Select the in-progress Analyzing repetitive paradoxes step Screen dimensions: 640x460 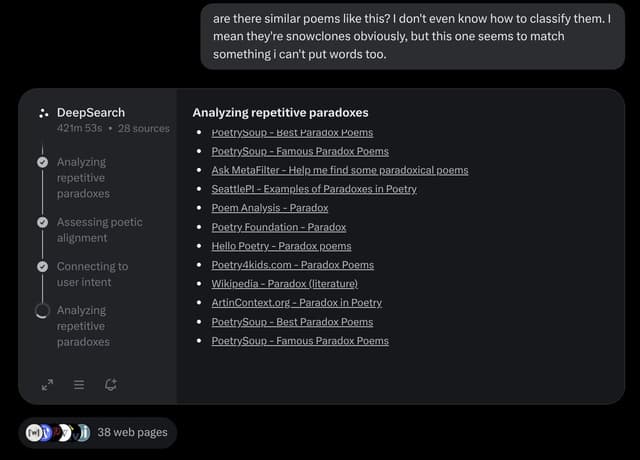coord(83,326)
